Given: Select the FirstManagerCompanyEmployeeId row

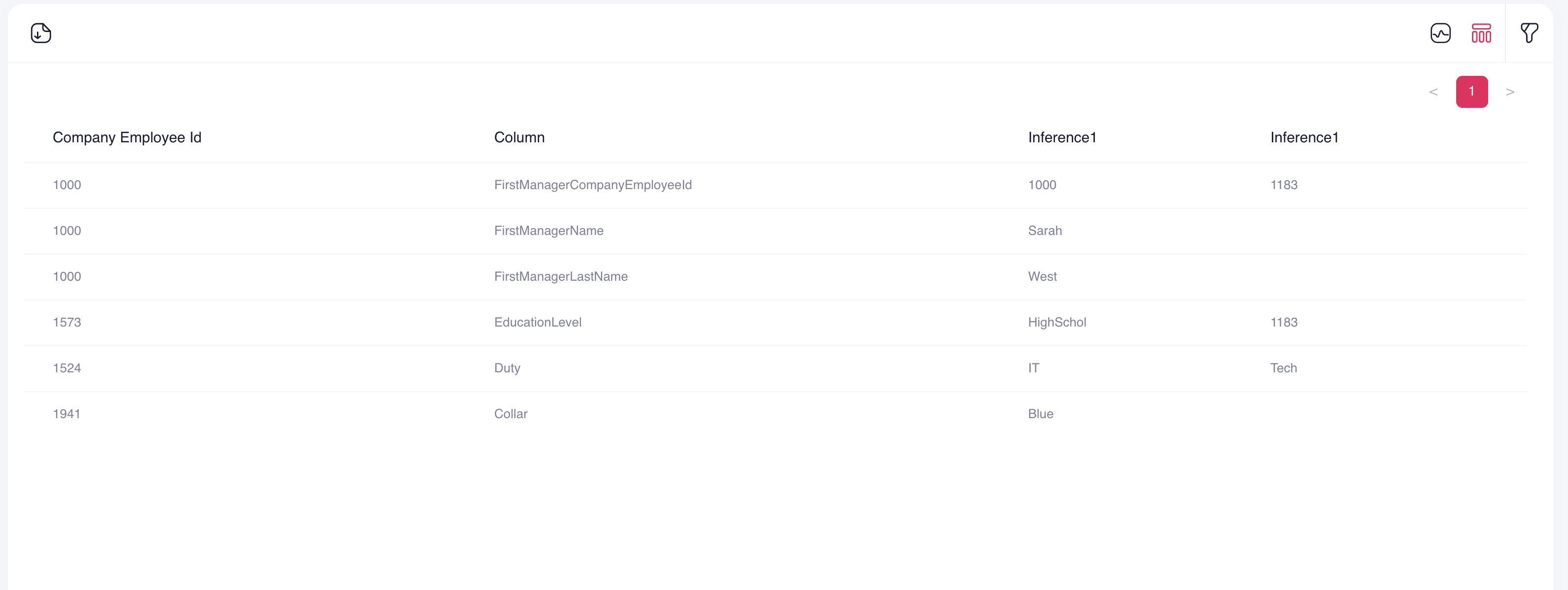Looking at the screenshot, I should click(775, 185).
